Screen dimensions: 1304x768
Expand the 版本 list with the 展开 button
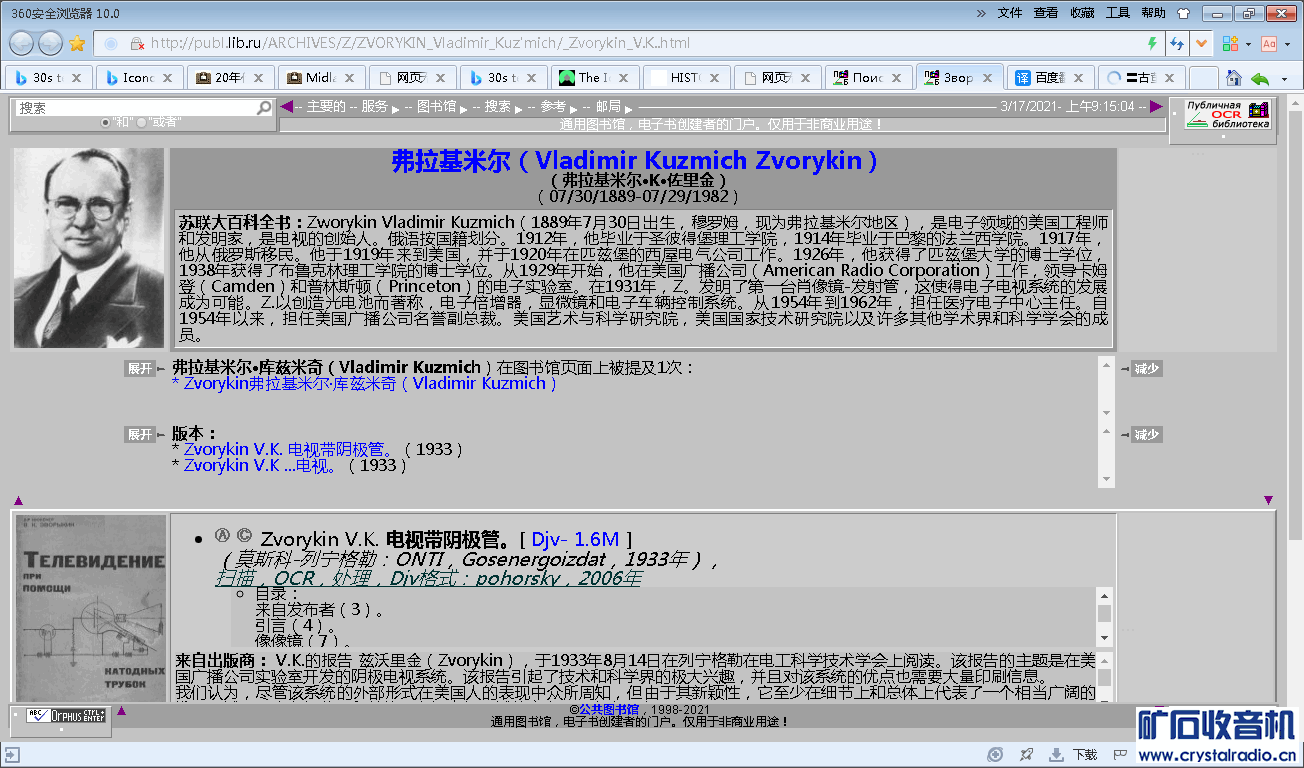pos(140,434)
